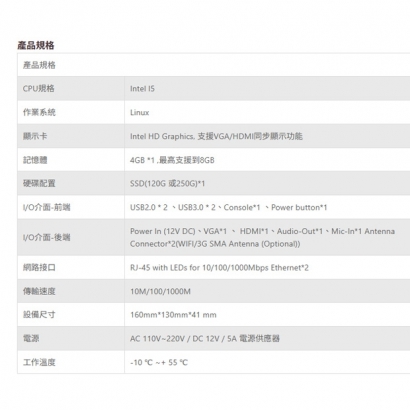Select the AC 110V~220V power value
The width and height of the screenshot is (410, 410).
(205, 339)
